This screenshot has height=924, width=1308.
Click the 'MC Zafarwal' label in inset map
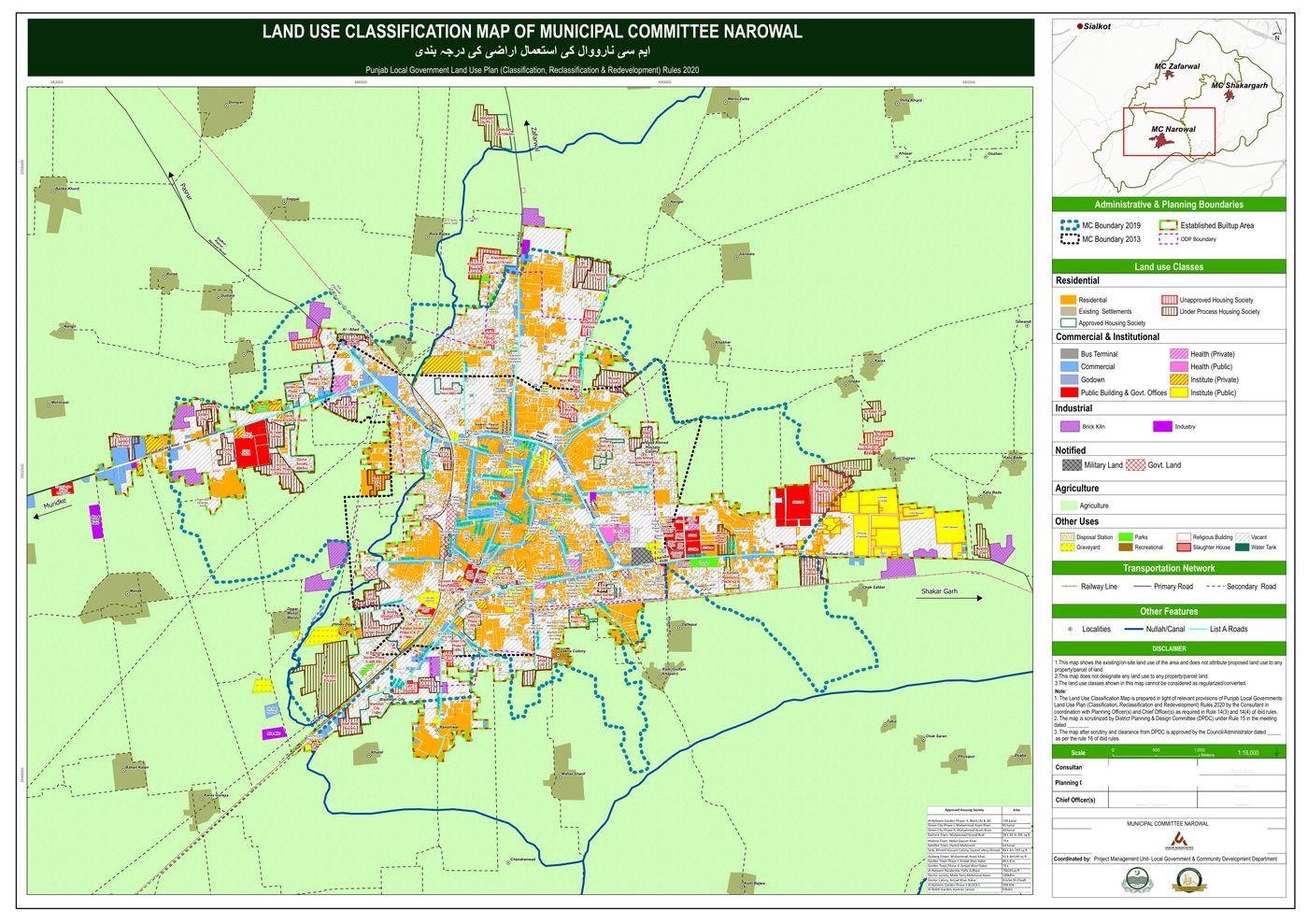1176,67
